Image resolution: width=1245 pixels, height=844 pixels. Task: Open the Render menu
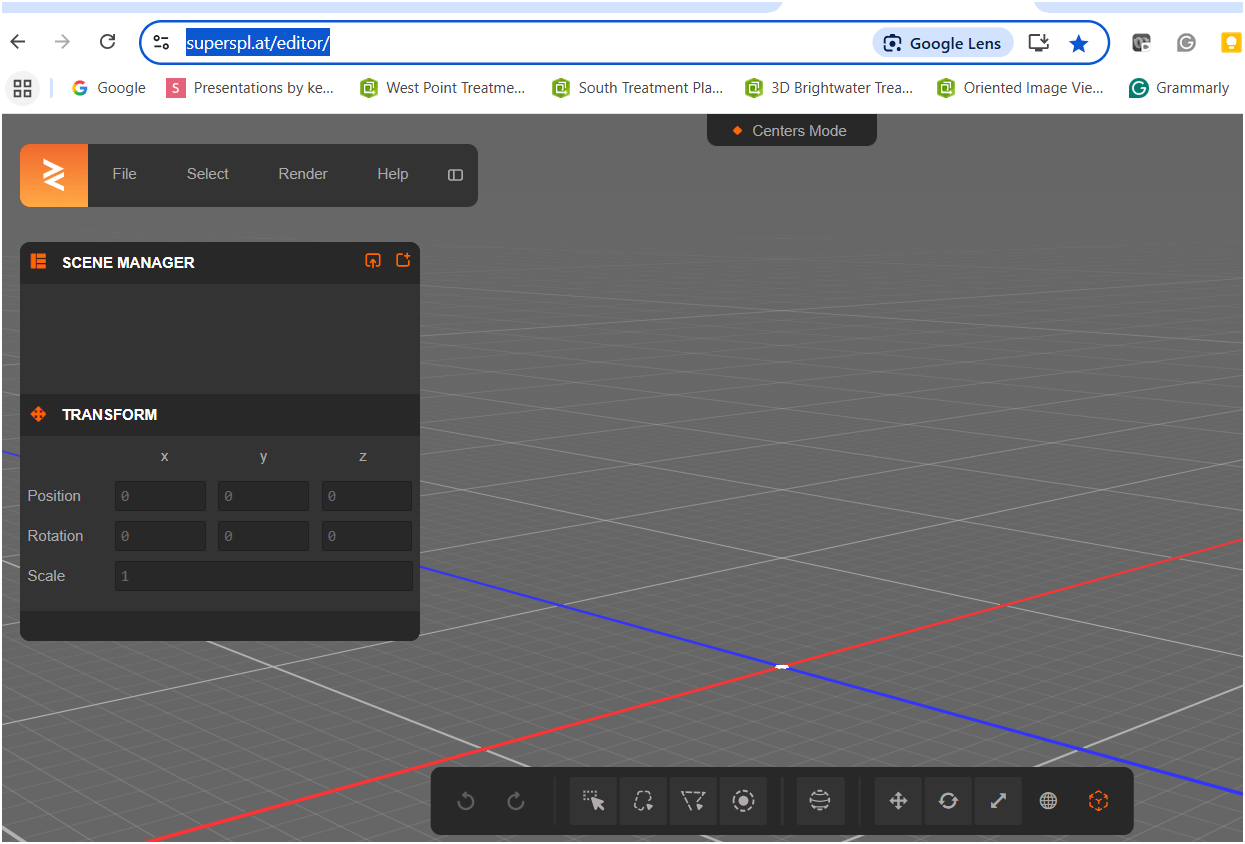[x=303, y=174]
